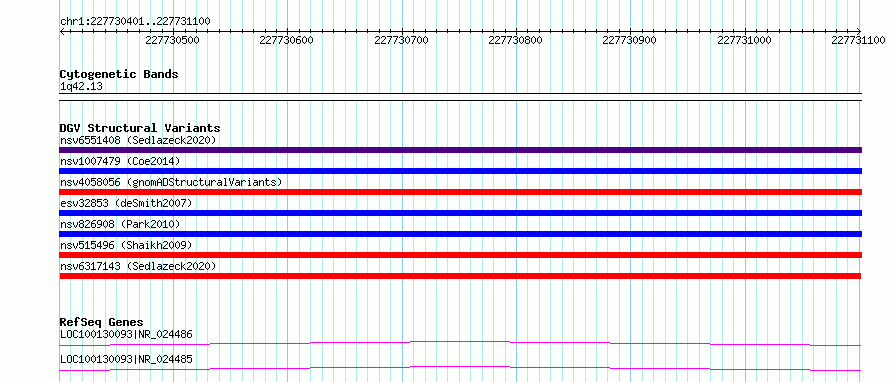Click ruler position 227730600
Image resolution: width=890 pixels, height=382 pixels.
click(287, 40)
